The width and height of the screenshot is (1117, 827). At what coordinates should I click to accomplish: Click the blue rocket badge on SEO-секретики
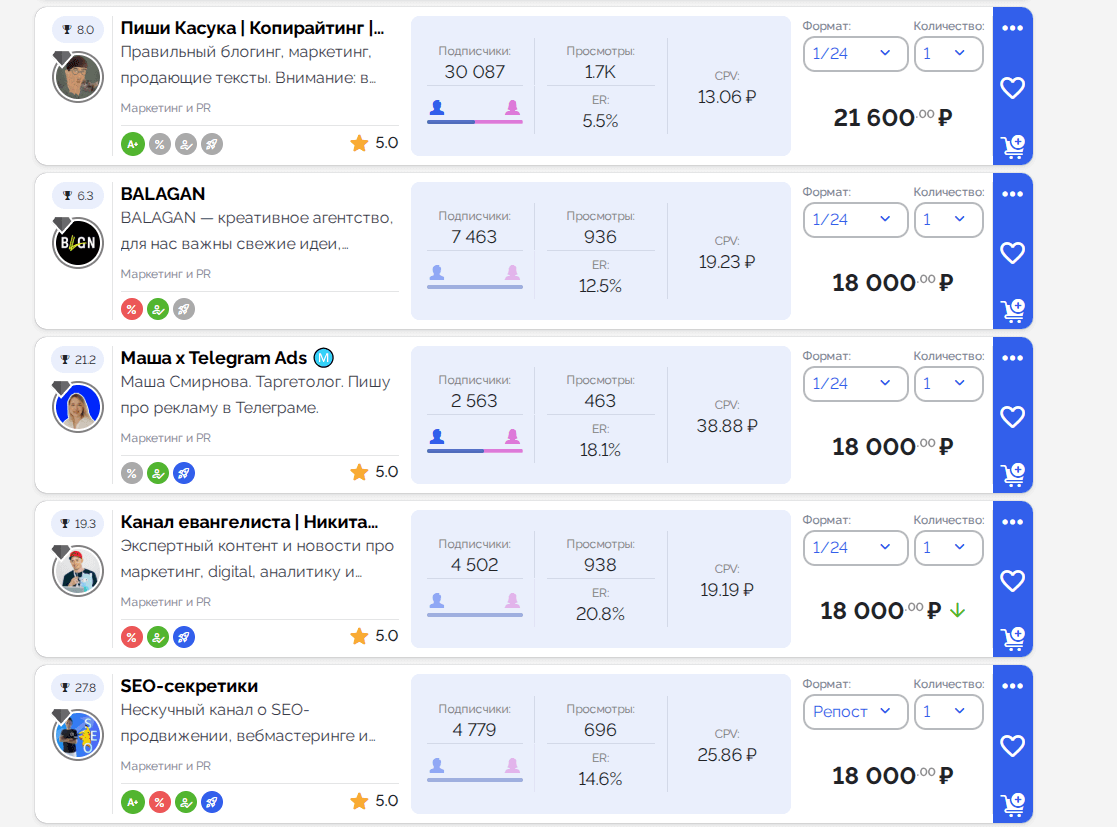[x=212, y=802]
